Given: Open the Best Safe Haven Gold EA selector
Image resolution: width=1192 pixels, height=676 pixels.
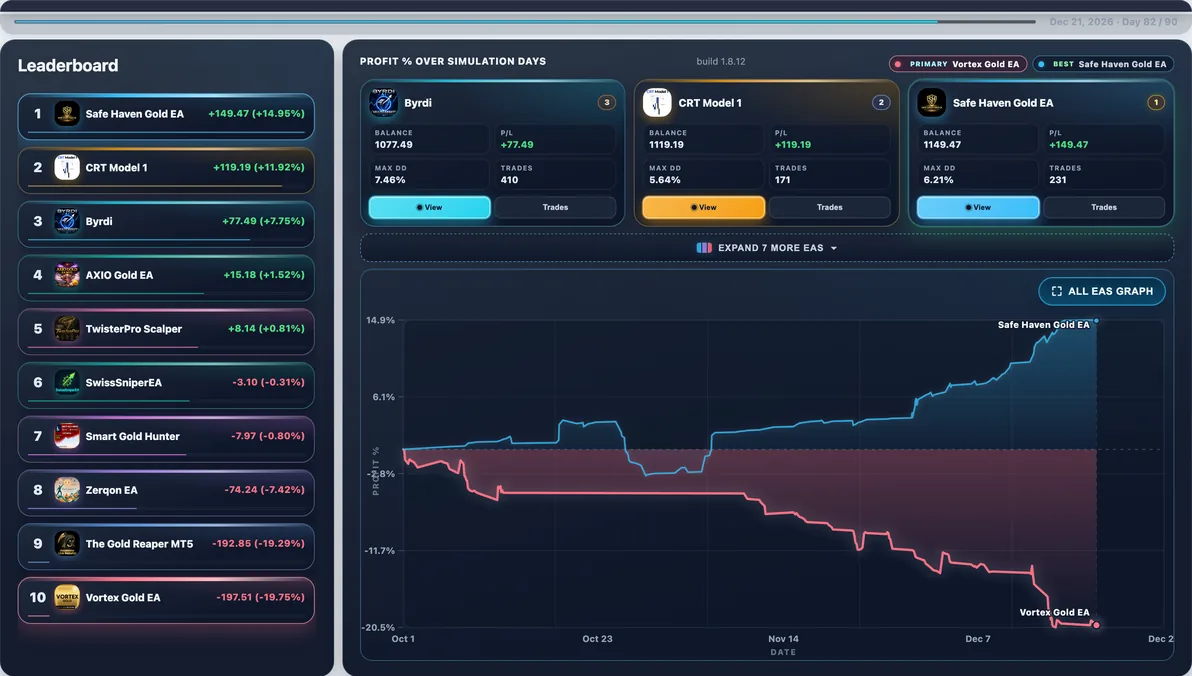Looking at the screenshot, I should [1102, 65].
